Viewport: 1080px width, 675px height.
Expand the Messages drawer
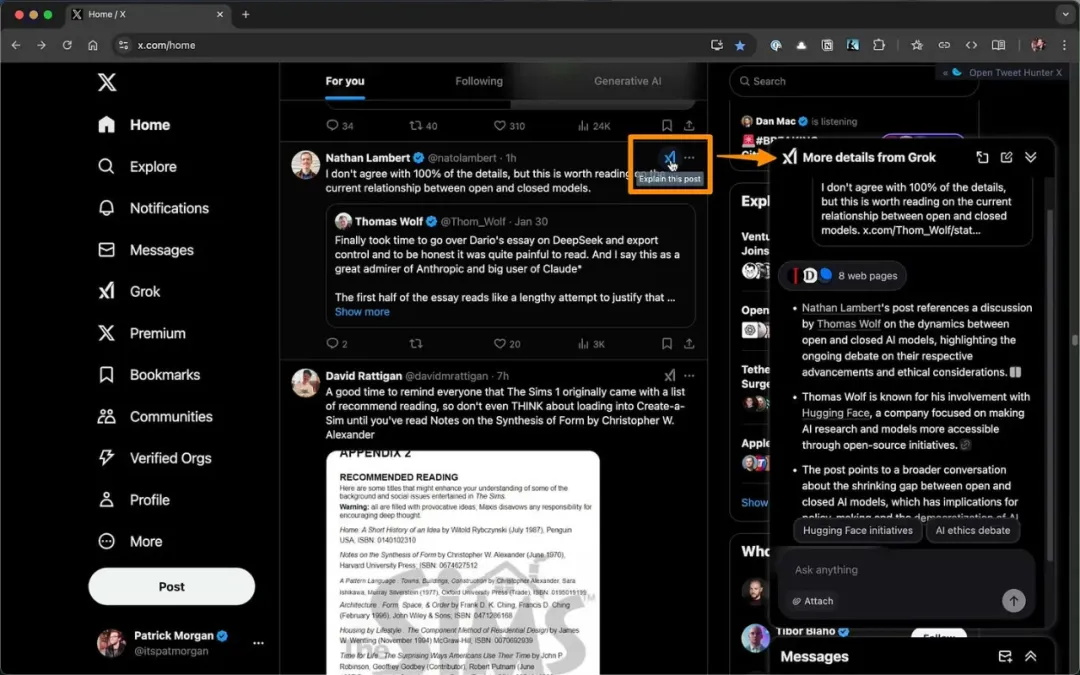pyautogui.click(x=1030, y=656)
